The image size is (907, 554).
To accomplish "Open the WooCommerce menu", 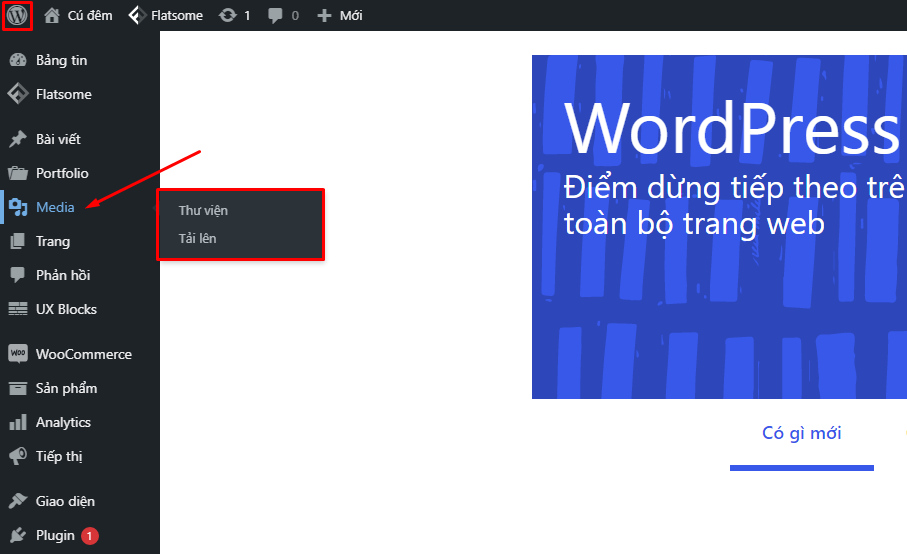I will pyautogui.click(x=84, y=354).
